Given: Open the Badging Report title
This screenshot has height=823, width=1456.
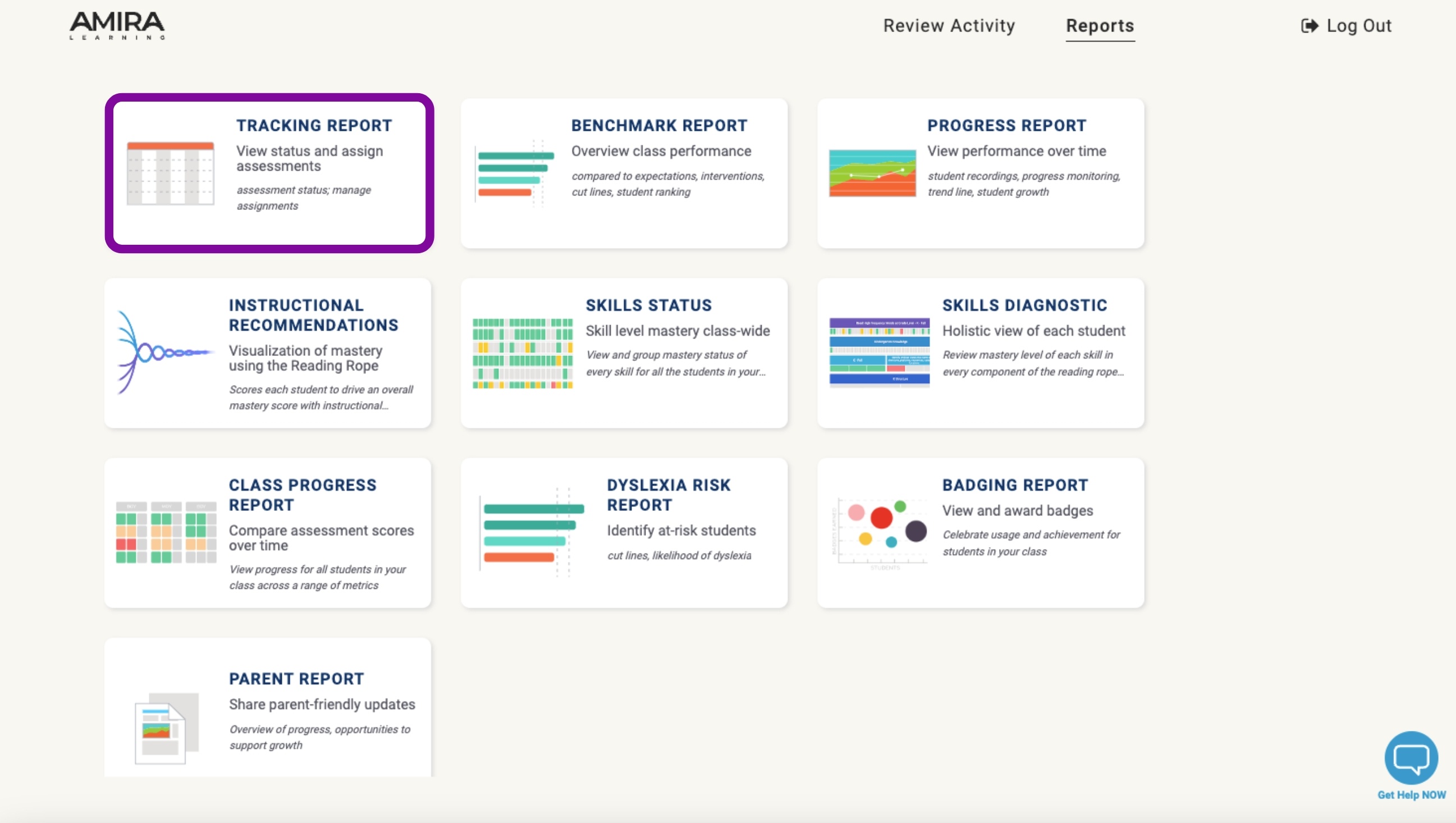Looking at the screenshot, I should click(1015, 485).
